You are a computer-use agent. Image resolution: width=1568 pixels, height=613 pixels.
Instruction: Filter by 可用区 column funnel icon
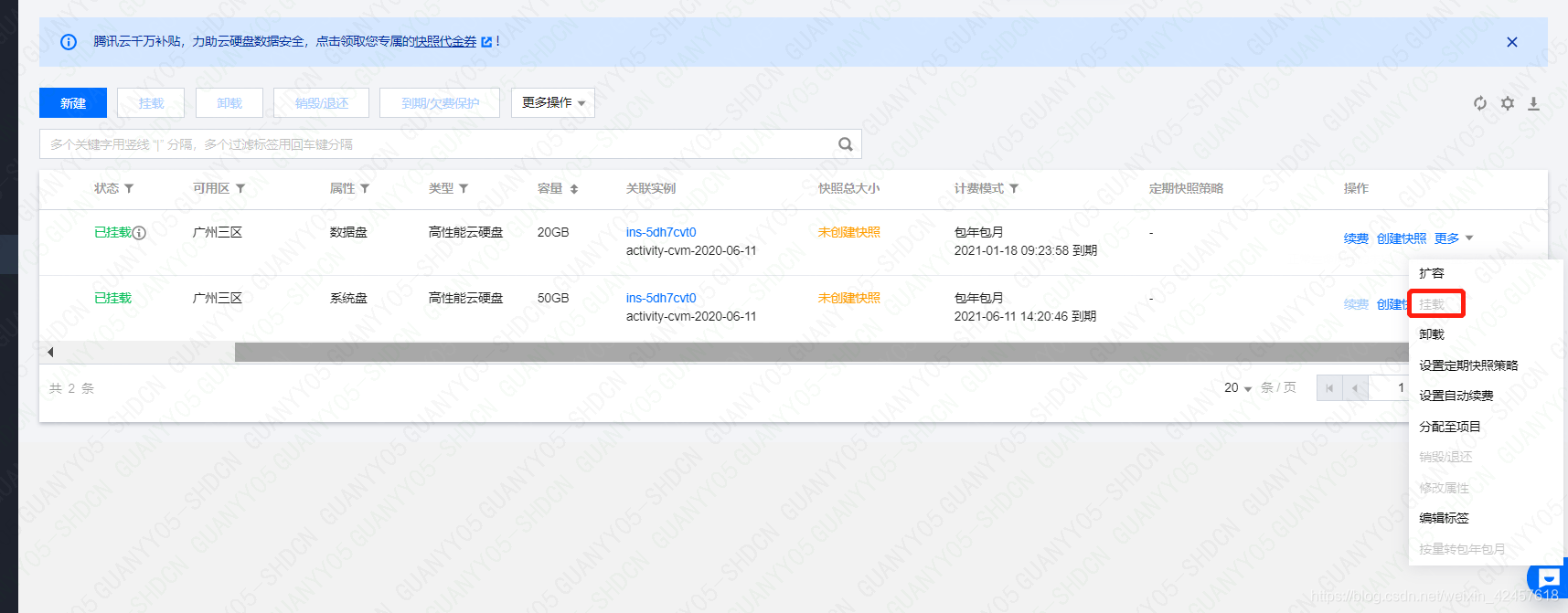[x=240, y=188]
